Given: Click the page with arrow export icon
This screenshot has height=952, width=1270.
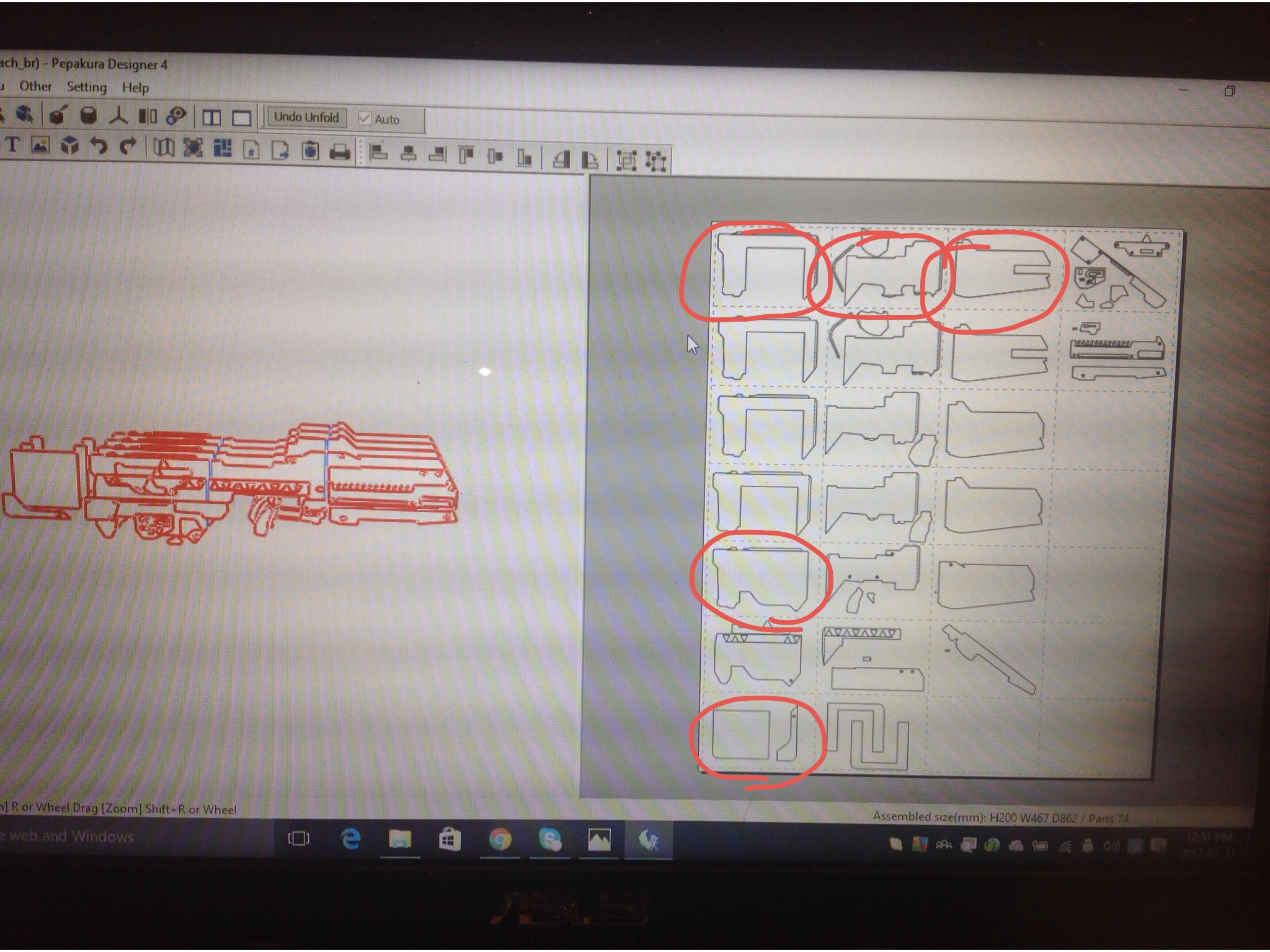Looking at the screenshot, I should coord(280,151).
